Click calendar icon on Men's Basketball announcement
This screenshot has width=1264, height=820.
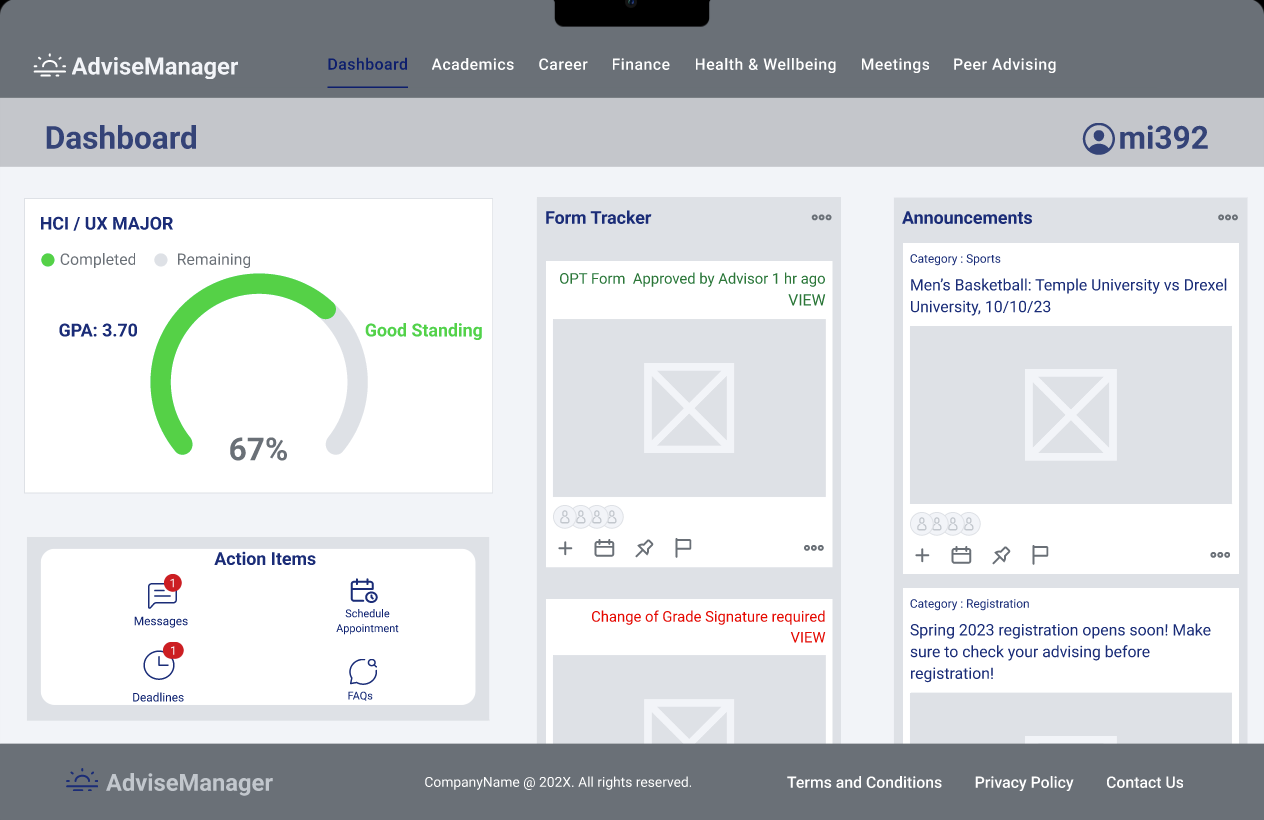(961, 555)
